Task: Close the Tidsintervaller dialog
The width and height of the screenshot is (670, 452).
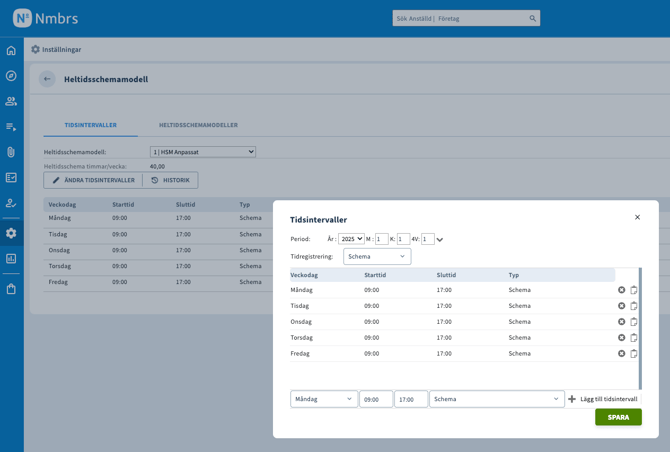Action: click(x=637, y=217)
